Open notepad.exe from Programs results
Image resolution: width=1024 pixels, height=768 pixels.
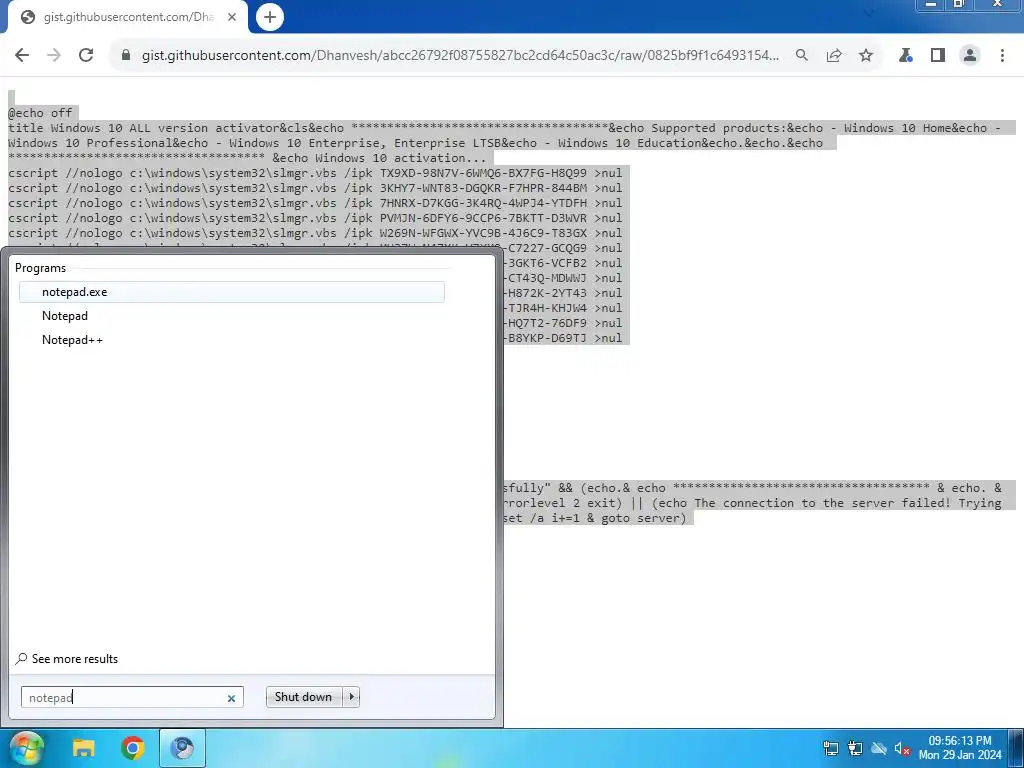[x=232, y=292]
